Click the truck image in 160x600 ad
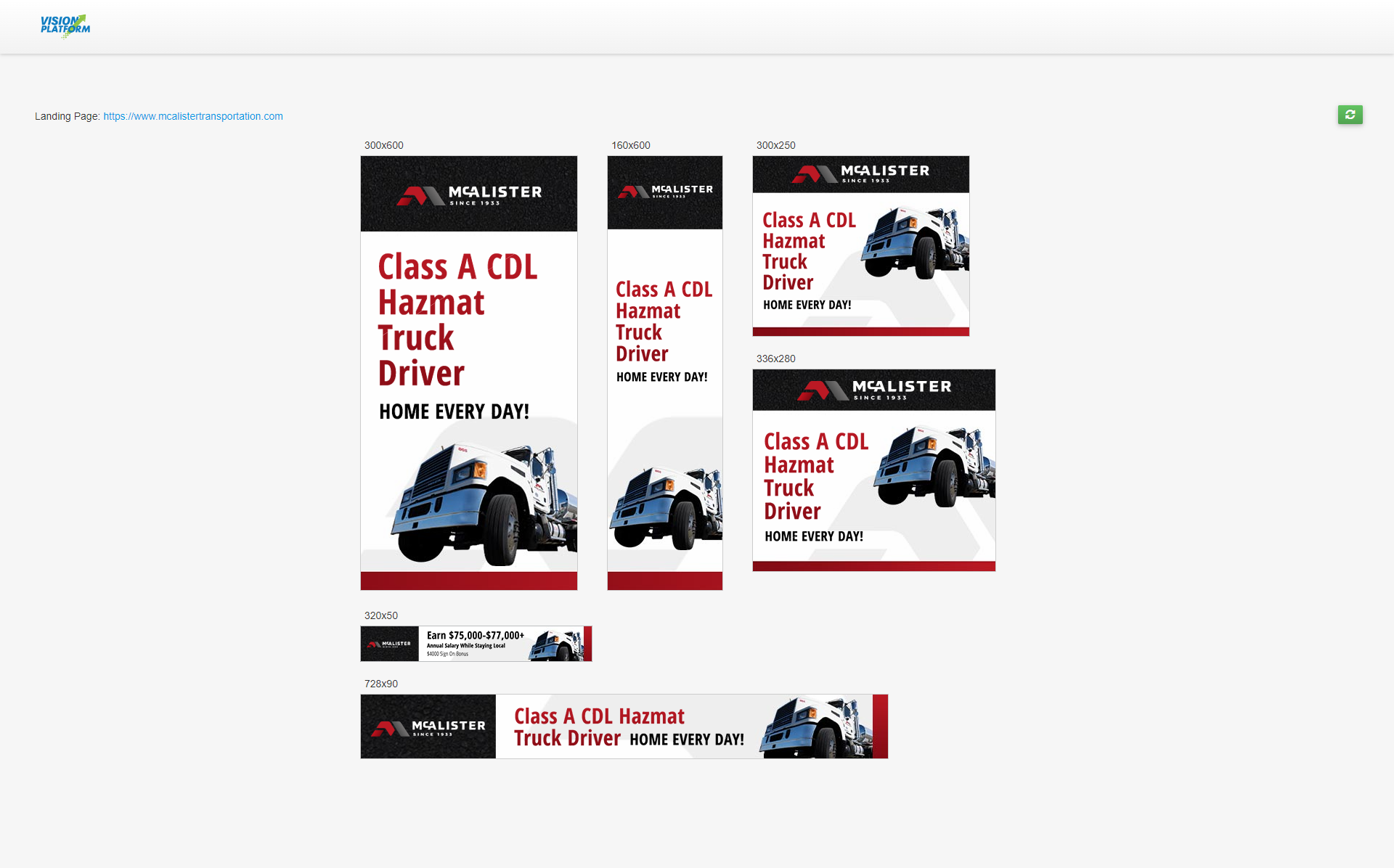 coord(665,508)
